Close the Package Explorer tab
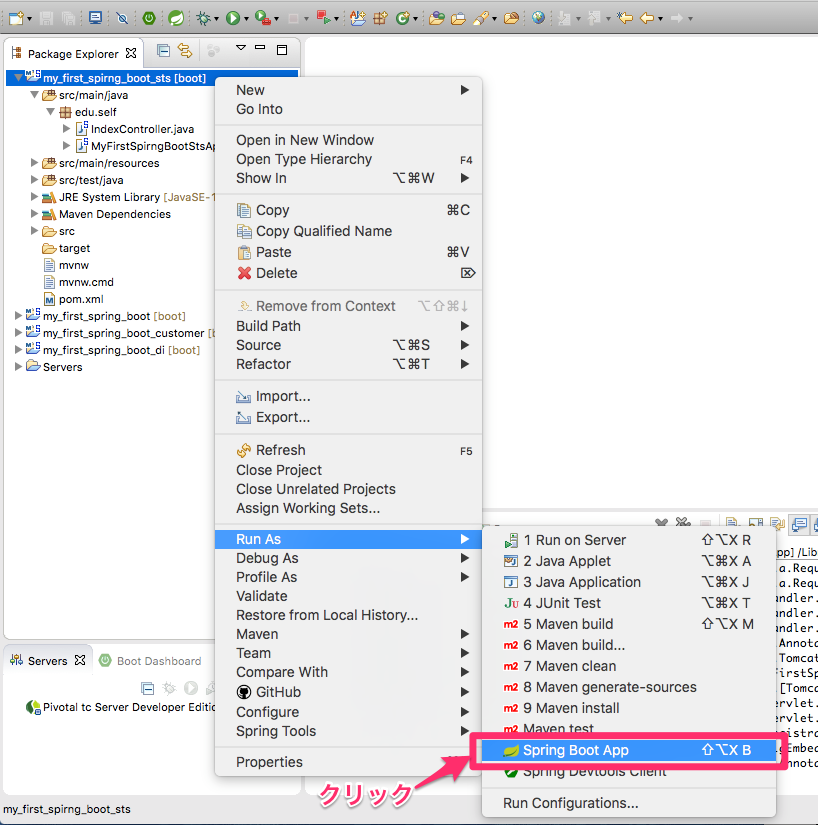The image size is (818, 825). 131,53
